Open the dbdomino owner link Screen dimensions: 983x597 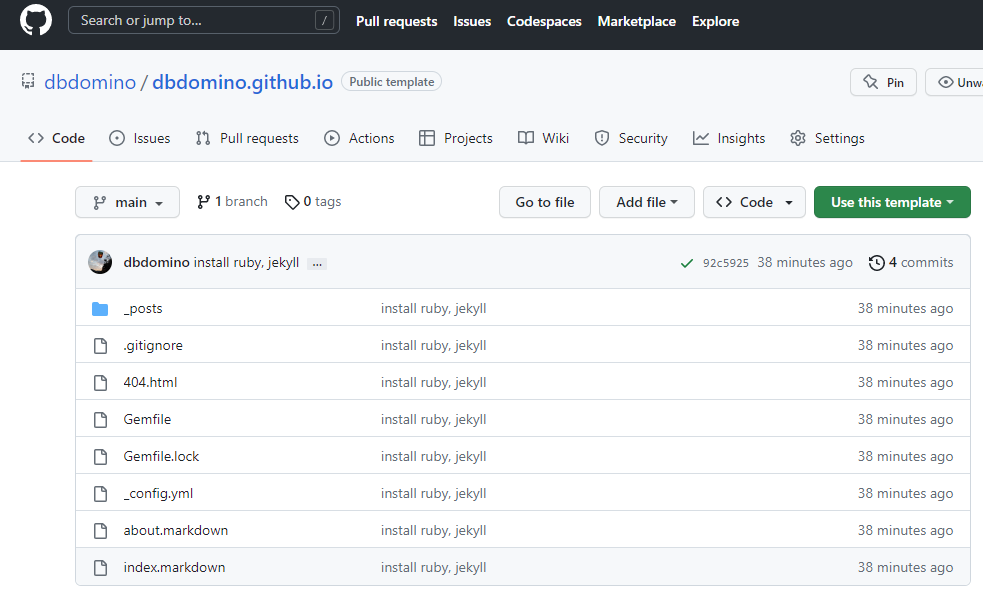coord(90,82)
